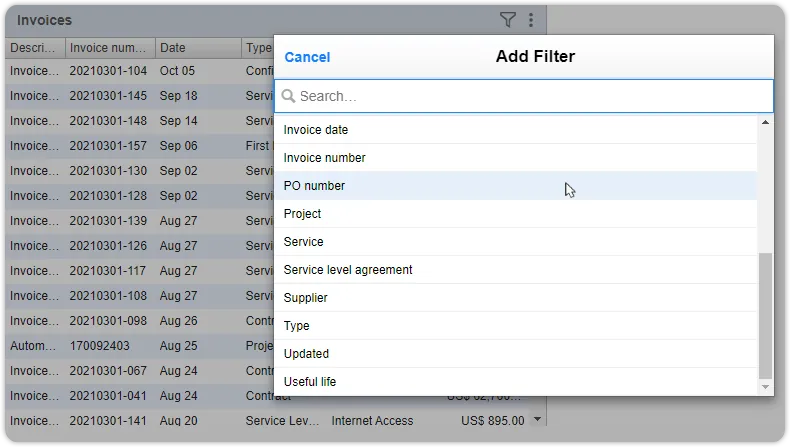Click the Sep 06 date cell

[x=178, y=146]
